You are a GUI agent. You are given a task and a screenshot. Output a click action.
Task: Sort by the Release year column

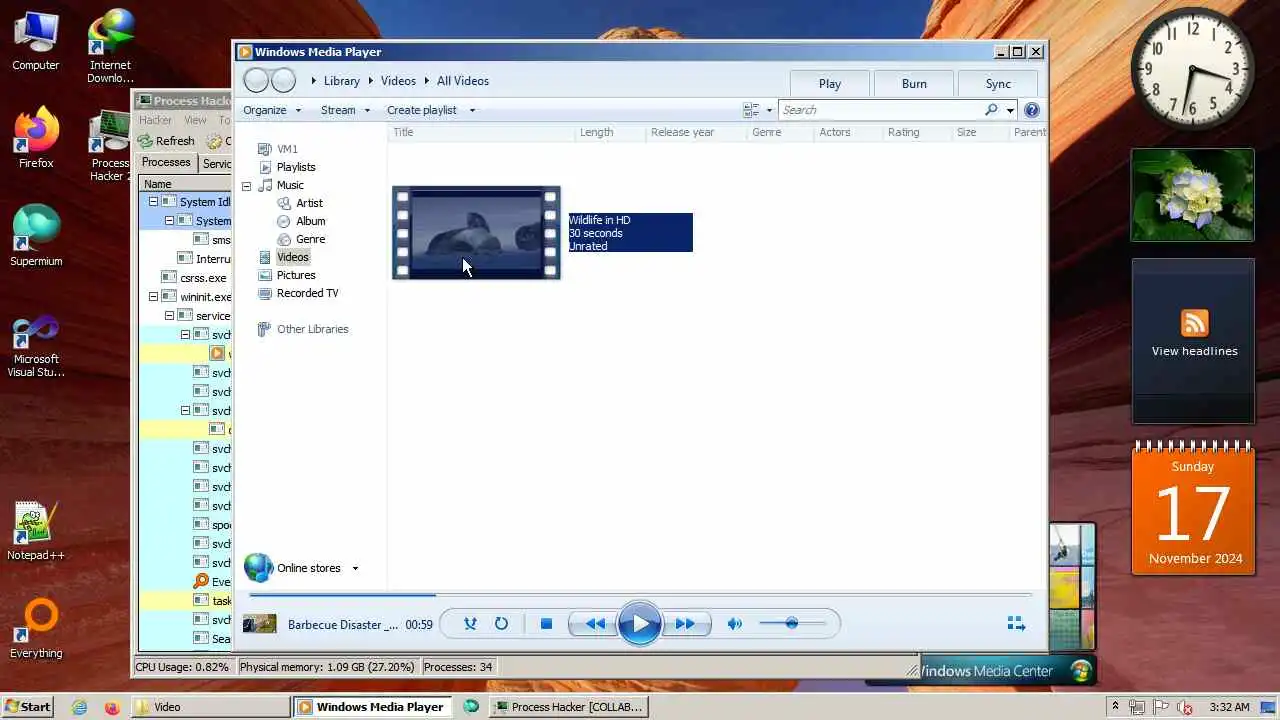[696, 132]
